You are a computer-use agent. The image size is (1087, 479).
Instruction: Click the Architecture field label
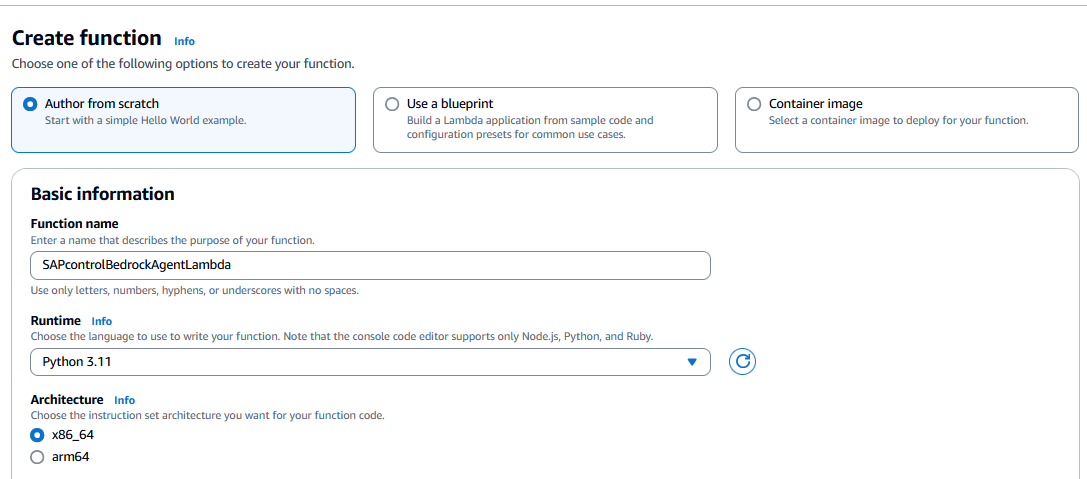pos(67,399)
